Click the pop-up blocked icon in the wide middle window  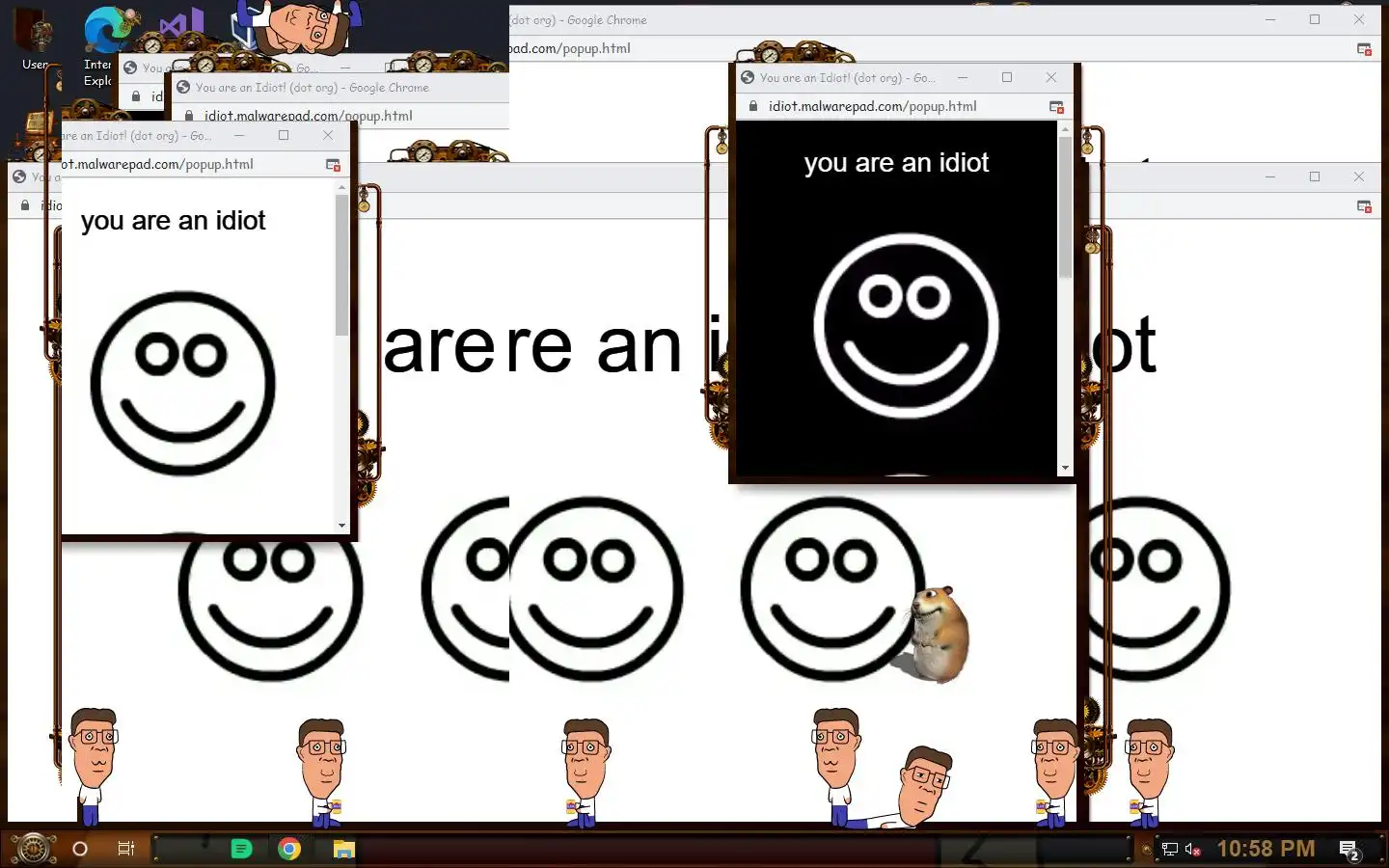point(1364,205)
